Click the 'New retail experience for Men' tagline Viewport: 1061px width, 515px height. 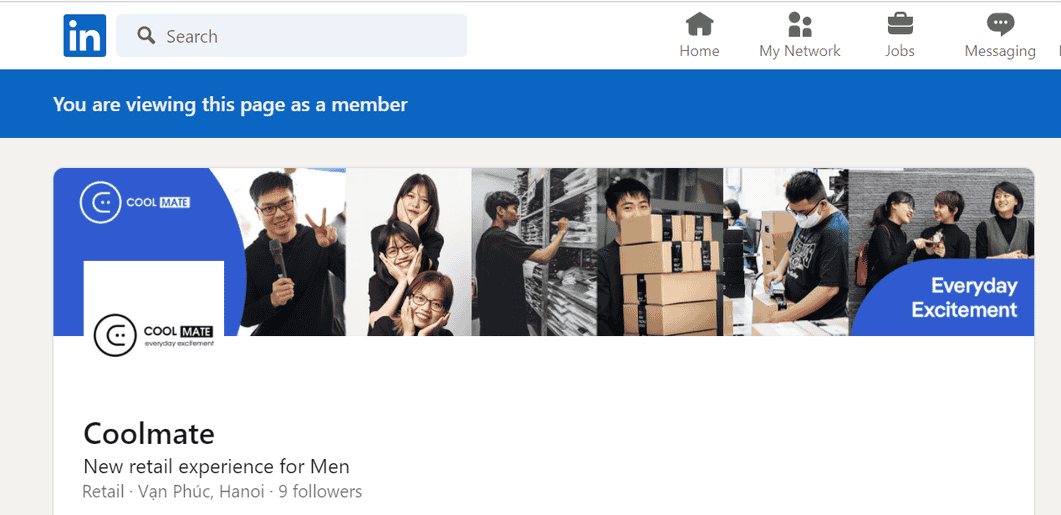coord(216,466)
